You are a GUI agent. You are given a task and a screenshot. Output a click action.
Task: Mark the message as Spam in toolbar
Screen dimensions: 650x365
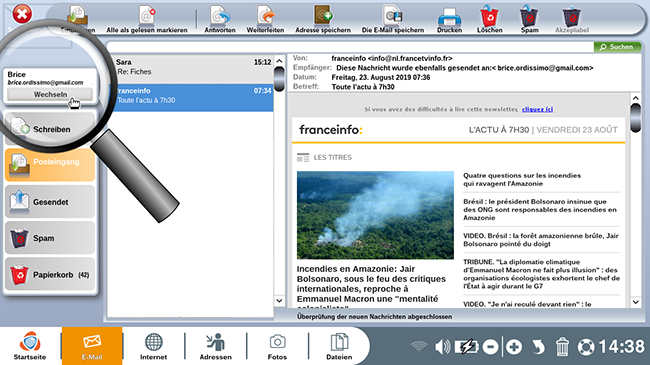point(529,19)
